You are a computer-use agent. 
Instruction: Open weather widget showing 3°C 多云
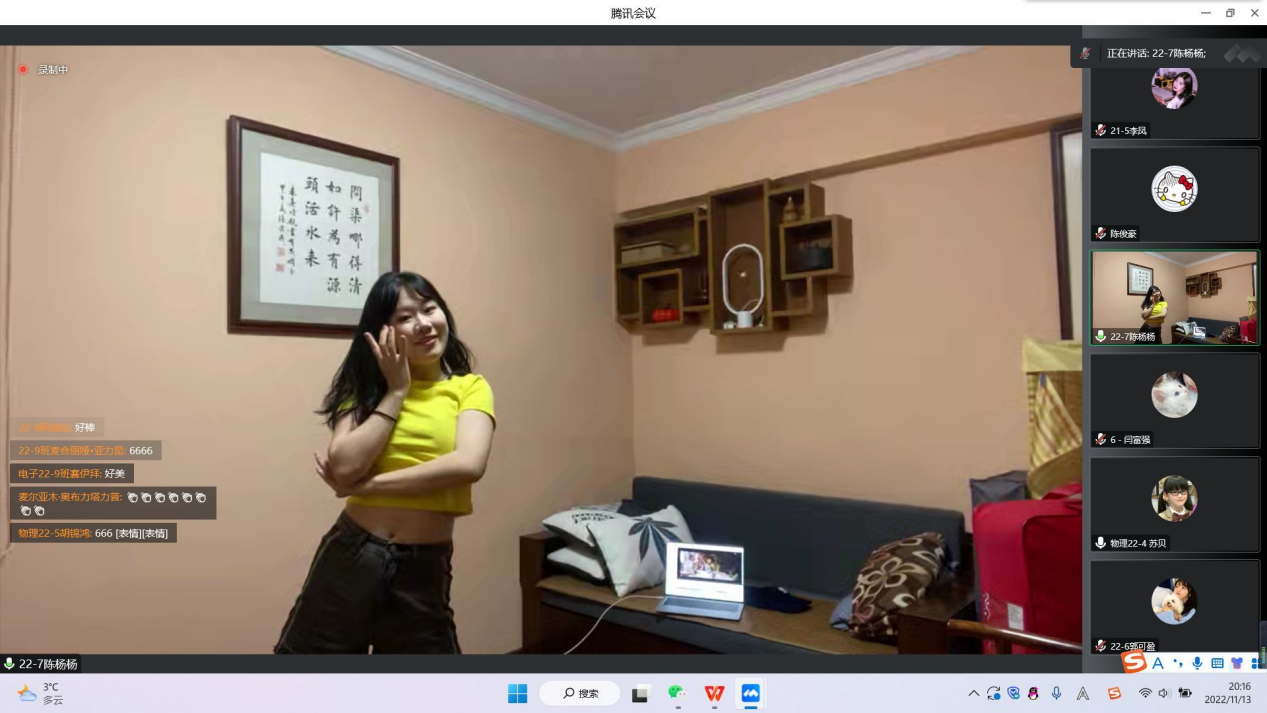click(x=42, y=693)
